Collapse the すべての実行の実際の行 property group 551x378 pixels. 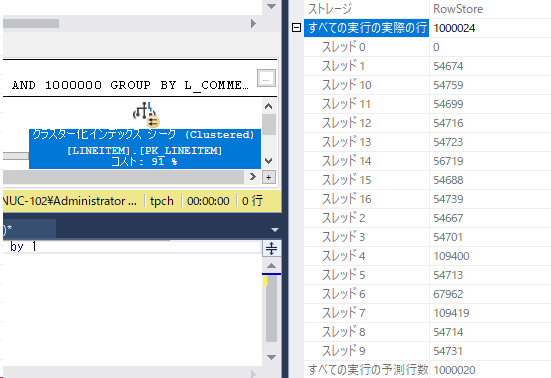tap(296, 27)
